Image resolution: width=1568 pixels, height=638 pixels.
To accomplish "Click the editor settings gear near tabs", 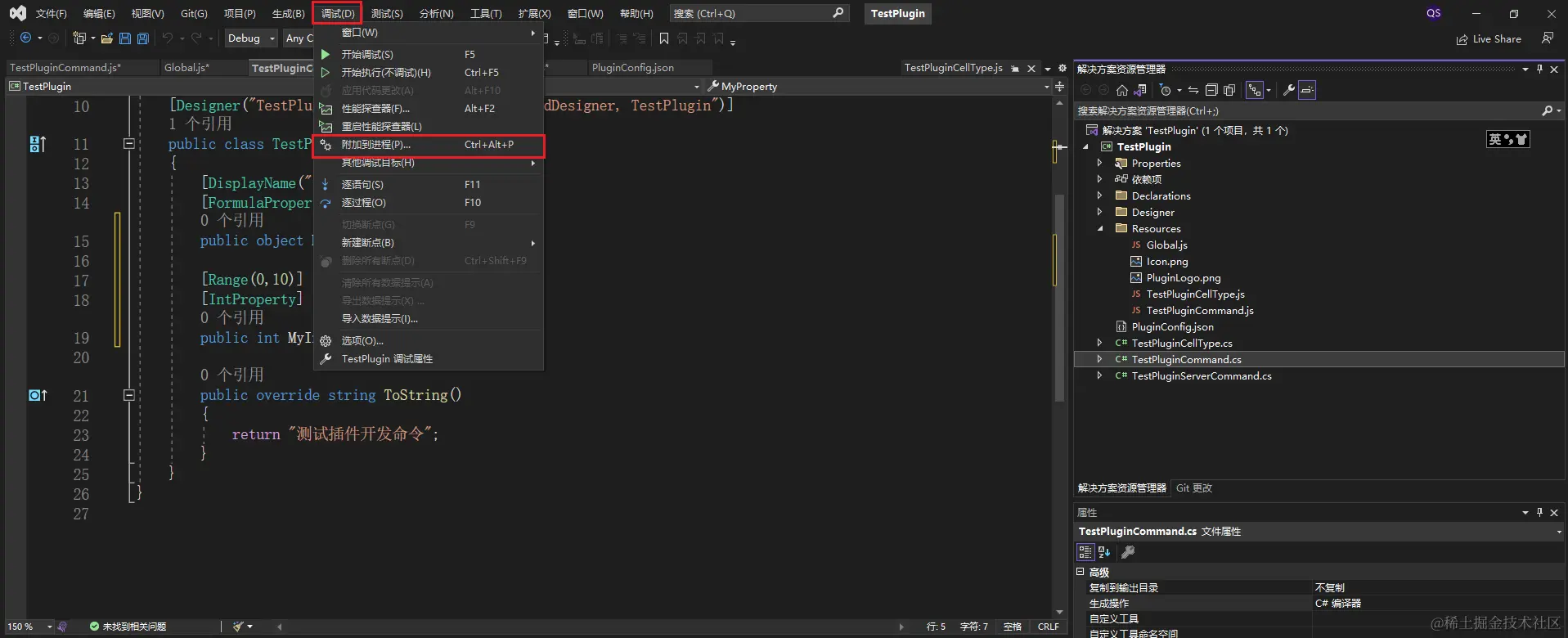I will (x=1063, y=68).
